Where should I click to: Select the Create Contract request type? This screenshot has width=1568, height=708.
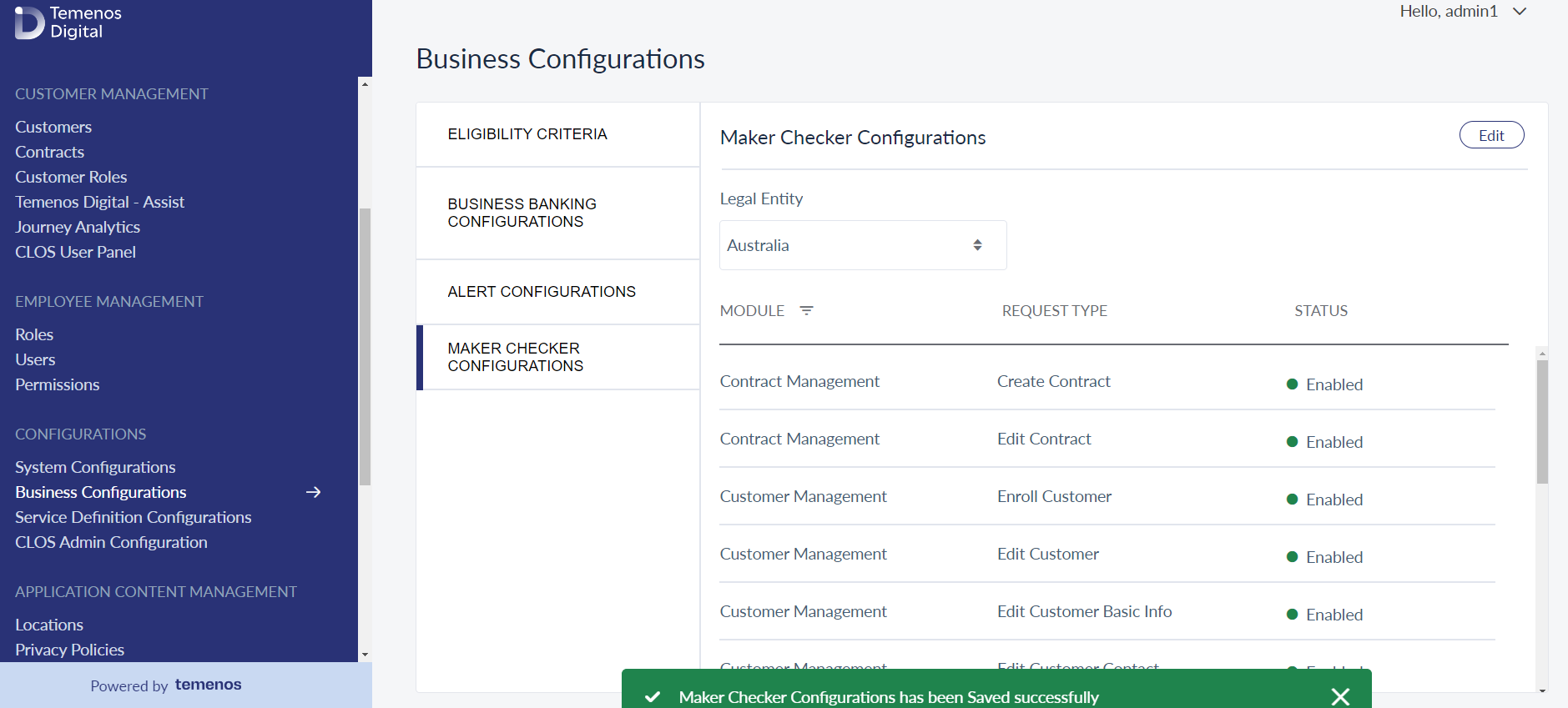point(1053,381)
